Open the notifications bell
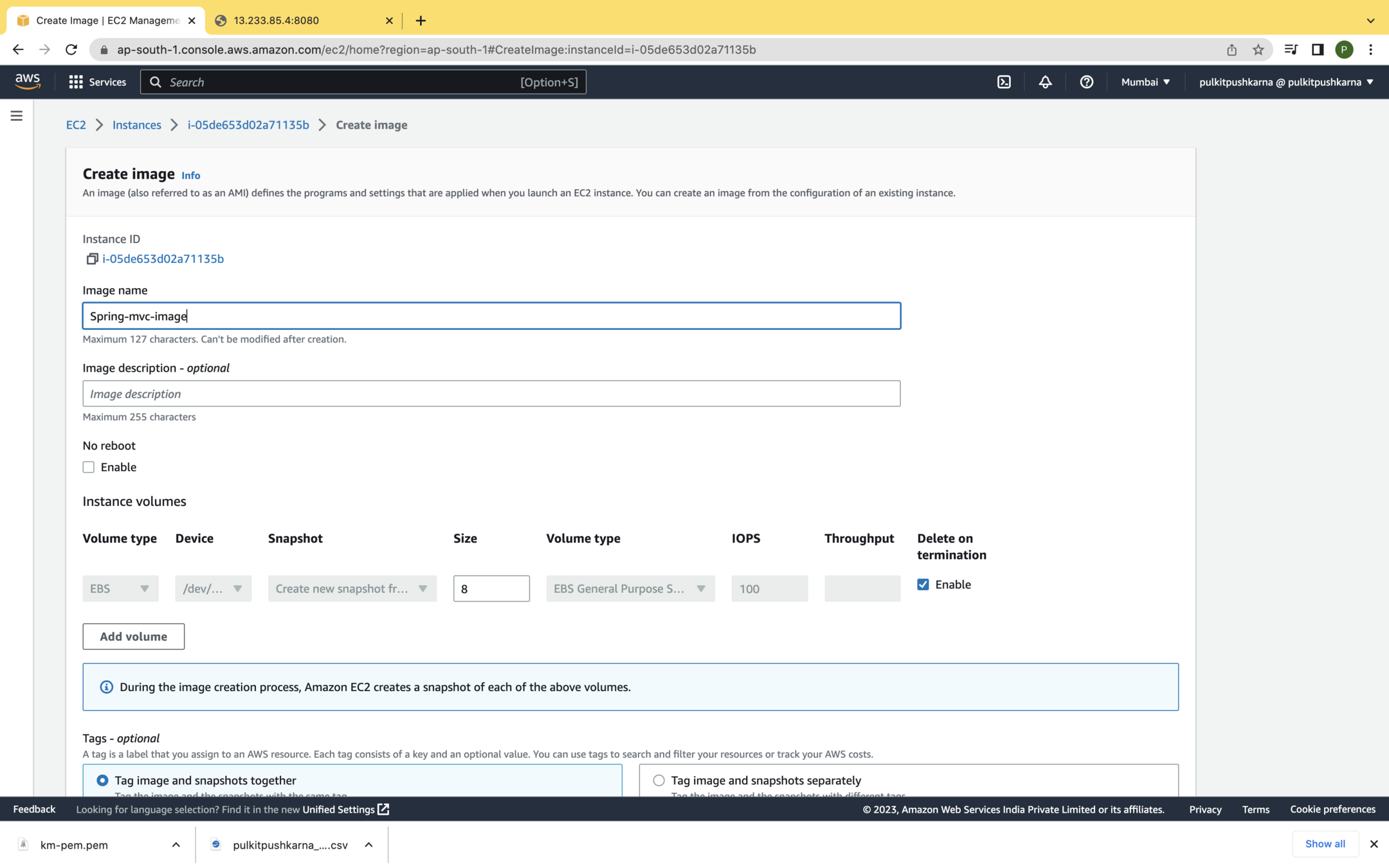The height and width of the screenshot is (868, 1389). [1045, 82]
